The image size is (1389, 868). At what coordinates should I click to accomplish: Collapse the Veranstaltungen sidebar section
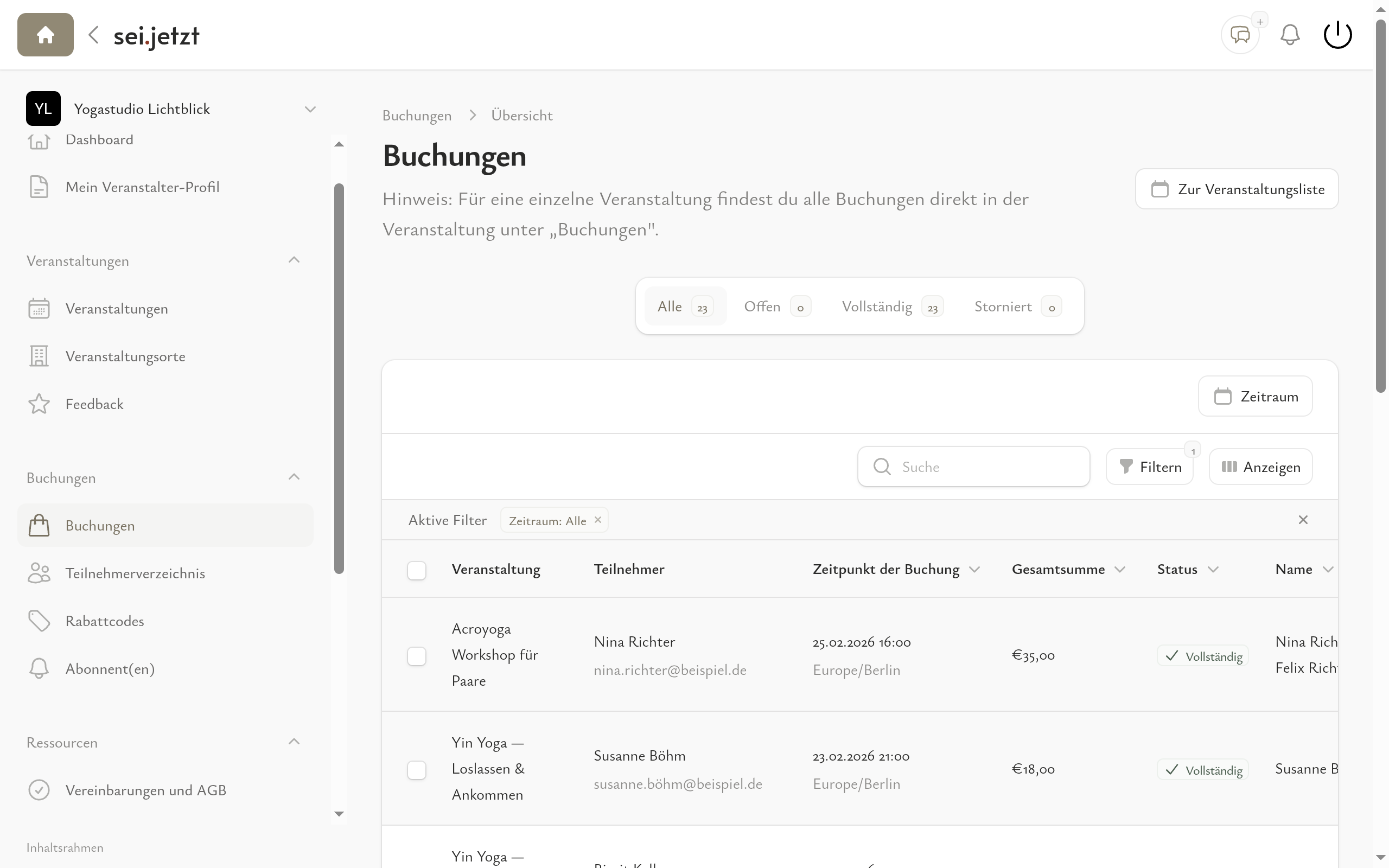tap(294, 260)
